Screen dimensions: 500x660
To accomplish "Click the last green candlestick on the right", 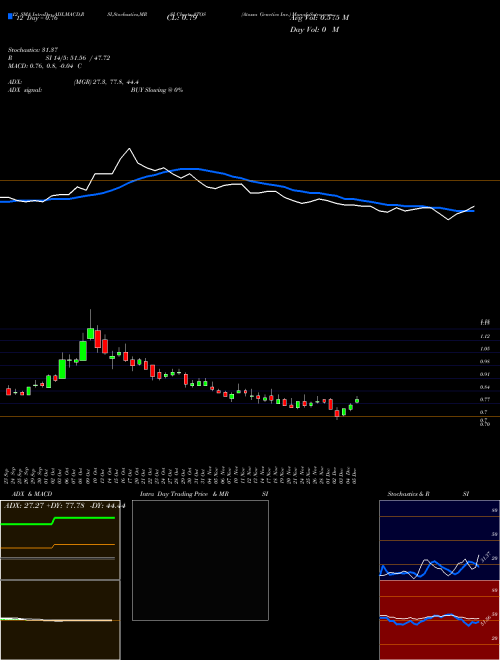I will click(357, 400).
